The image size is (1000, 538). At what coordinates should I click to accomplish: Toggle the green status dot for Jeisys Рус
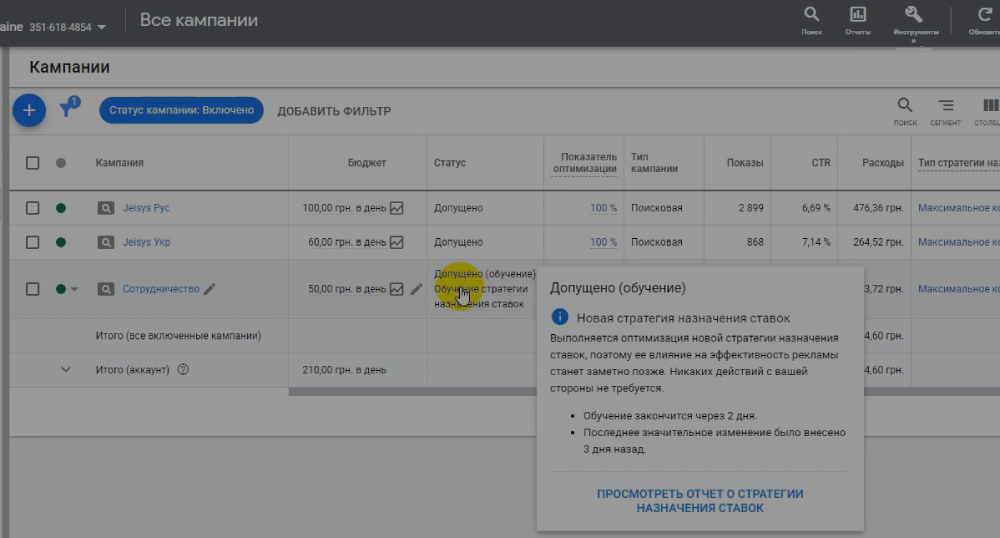pos(61,208)
